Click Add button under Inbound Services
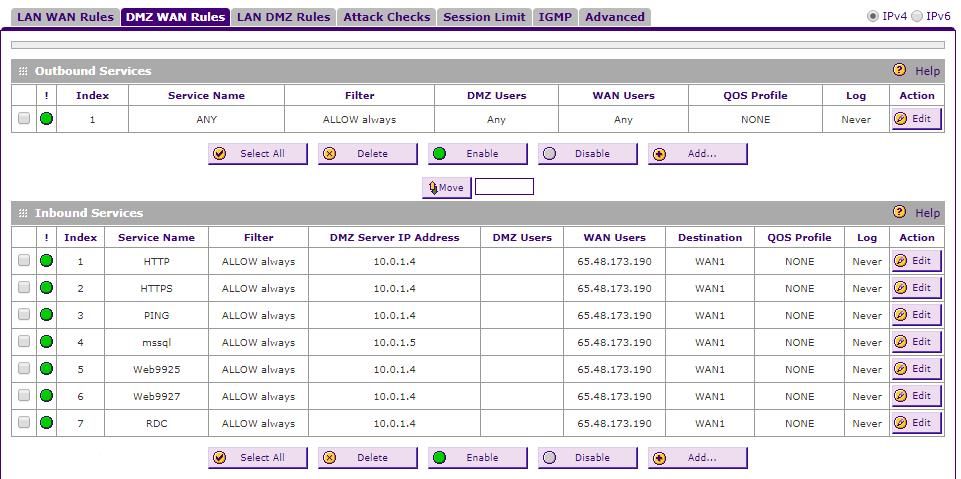Image resolution: width=961 pixels, height=479 pixels. tap(697, 458)
